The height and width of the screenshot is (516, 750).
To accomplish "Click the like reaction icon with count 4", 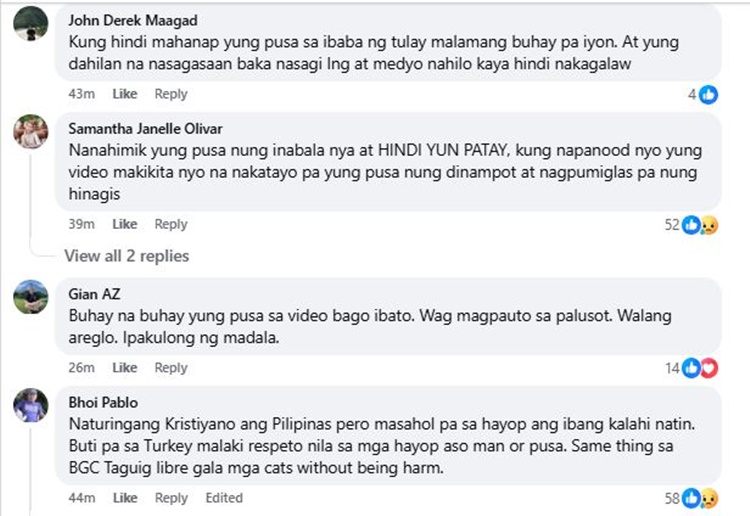I will tap(708, 95).
